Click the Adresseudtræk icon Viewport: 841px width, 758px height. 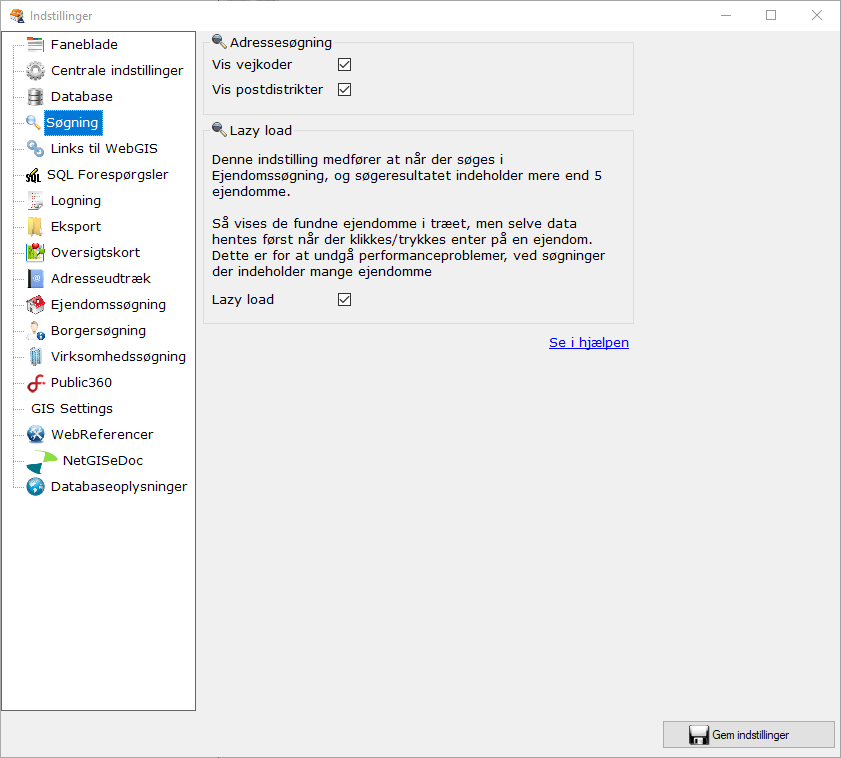(x=33, y=278)
